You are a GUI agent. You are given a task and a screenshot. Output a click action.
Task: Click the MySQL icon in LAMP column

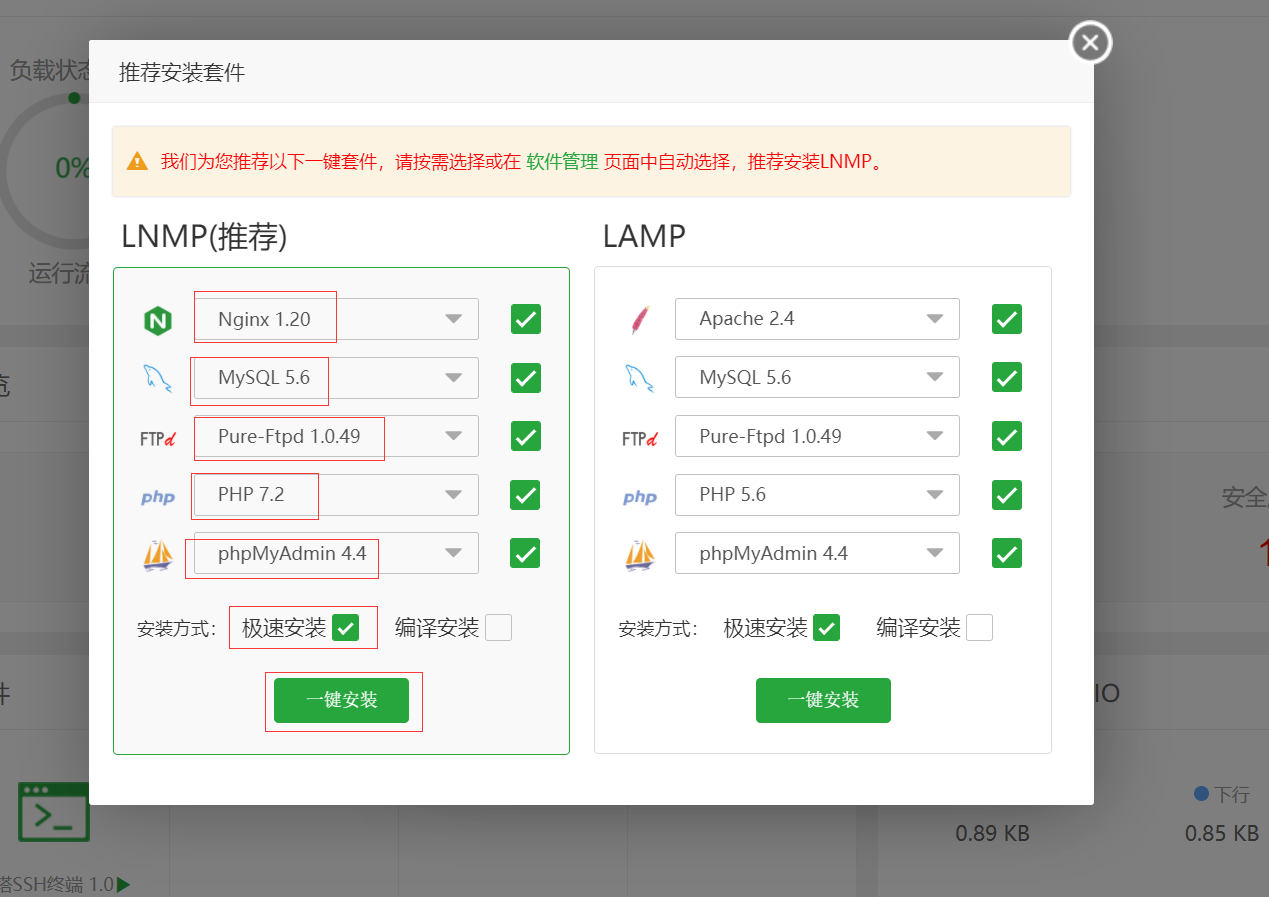(639, 377)
